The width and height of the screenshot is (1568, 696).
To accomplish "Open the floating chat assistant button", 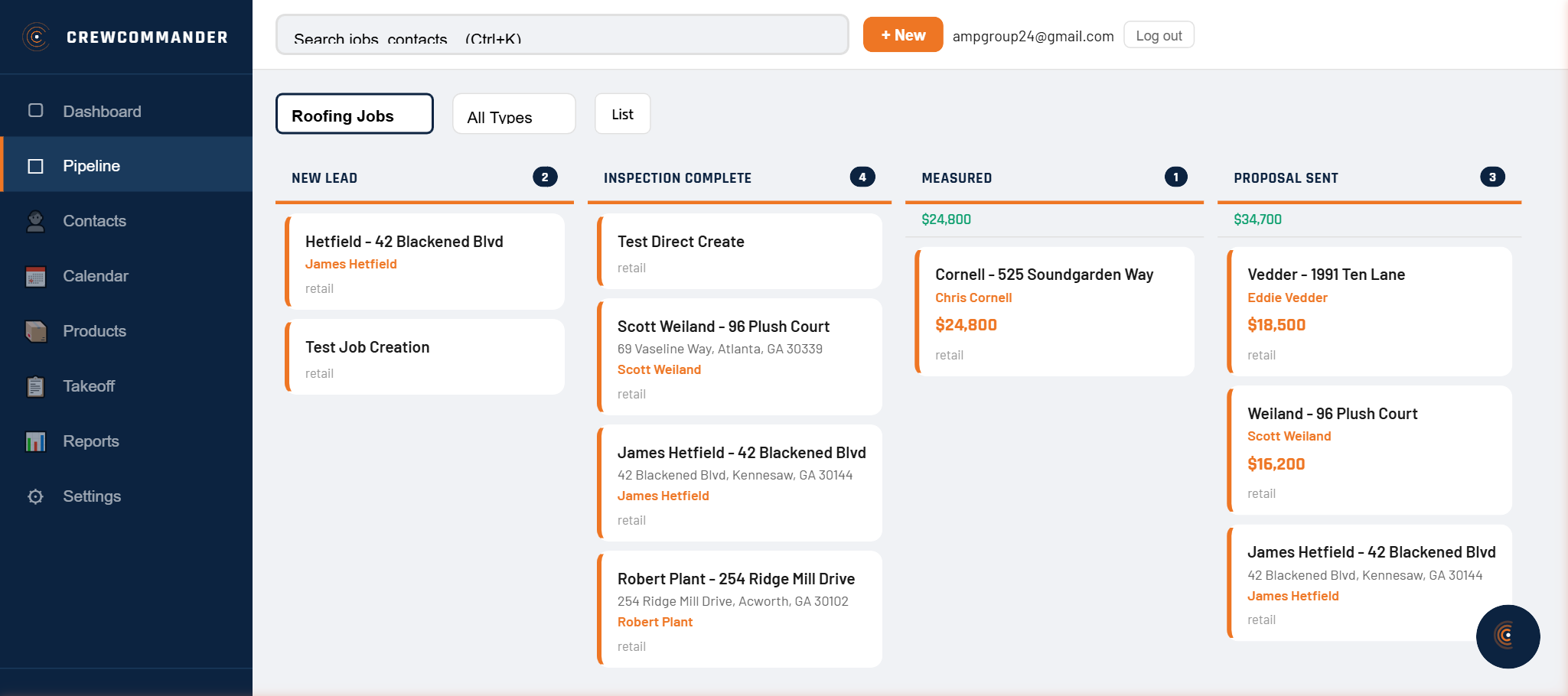I will click(x=1508, y=636).
